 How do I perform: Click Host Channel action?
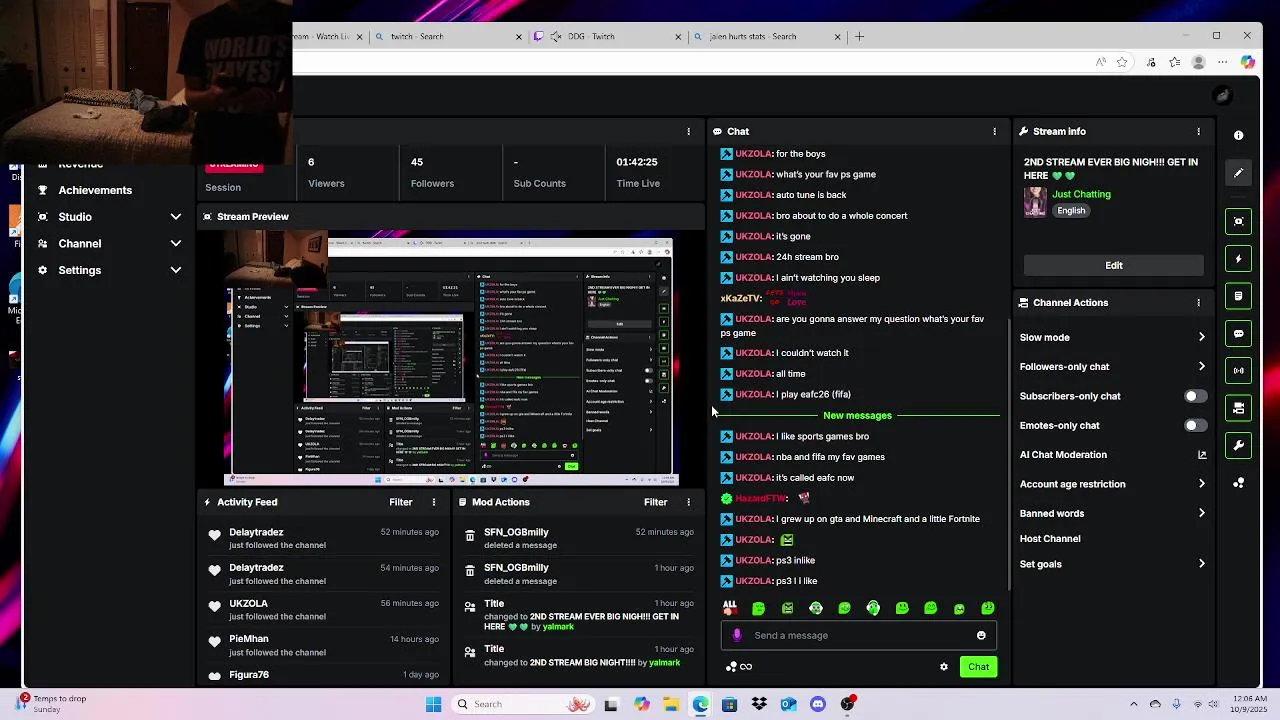coord(1050,539)
